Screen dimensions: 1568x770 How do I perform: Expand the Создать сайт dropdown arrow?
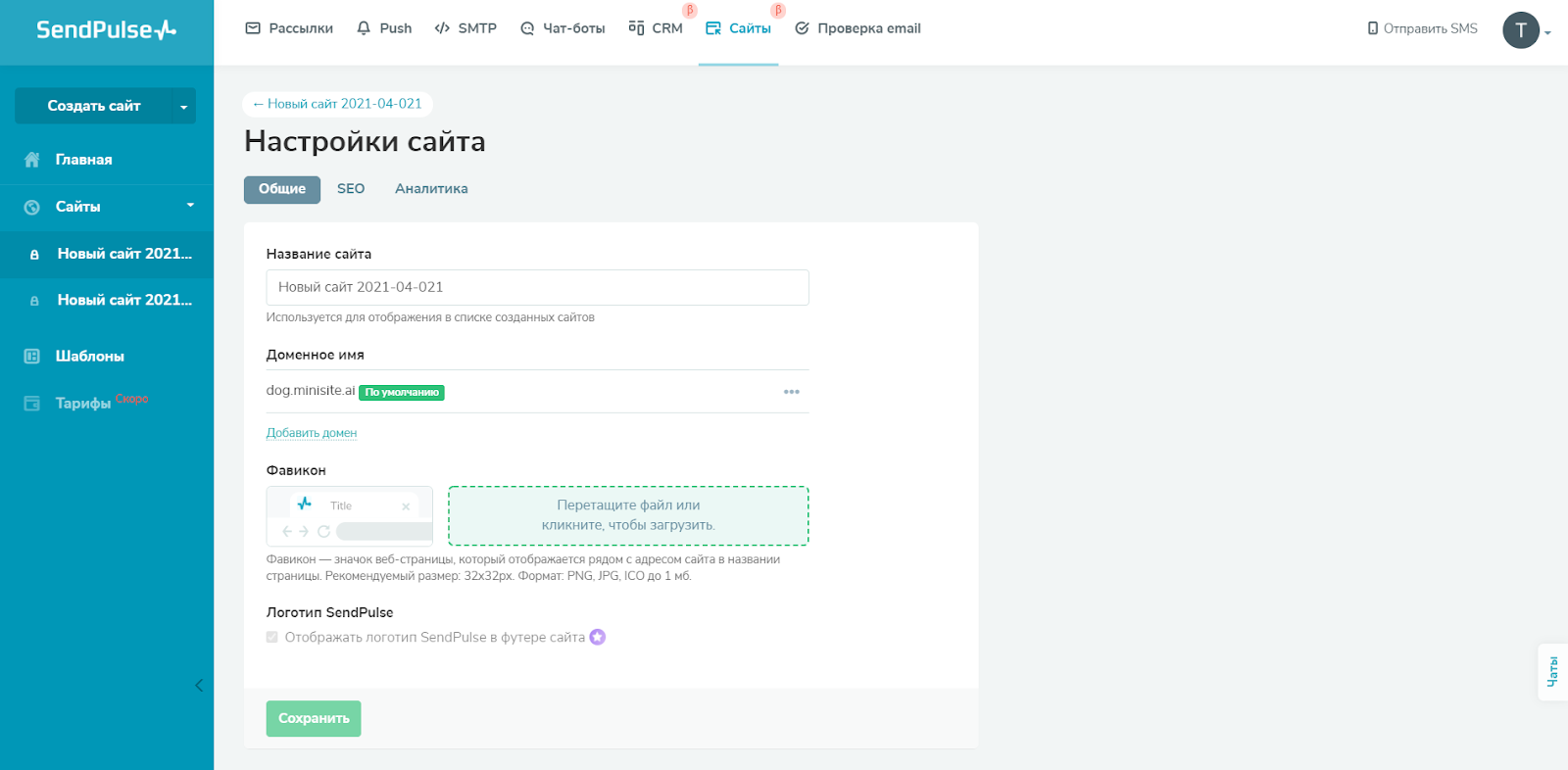pos(183,107)
